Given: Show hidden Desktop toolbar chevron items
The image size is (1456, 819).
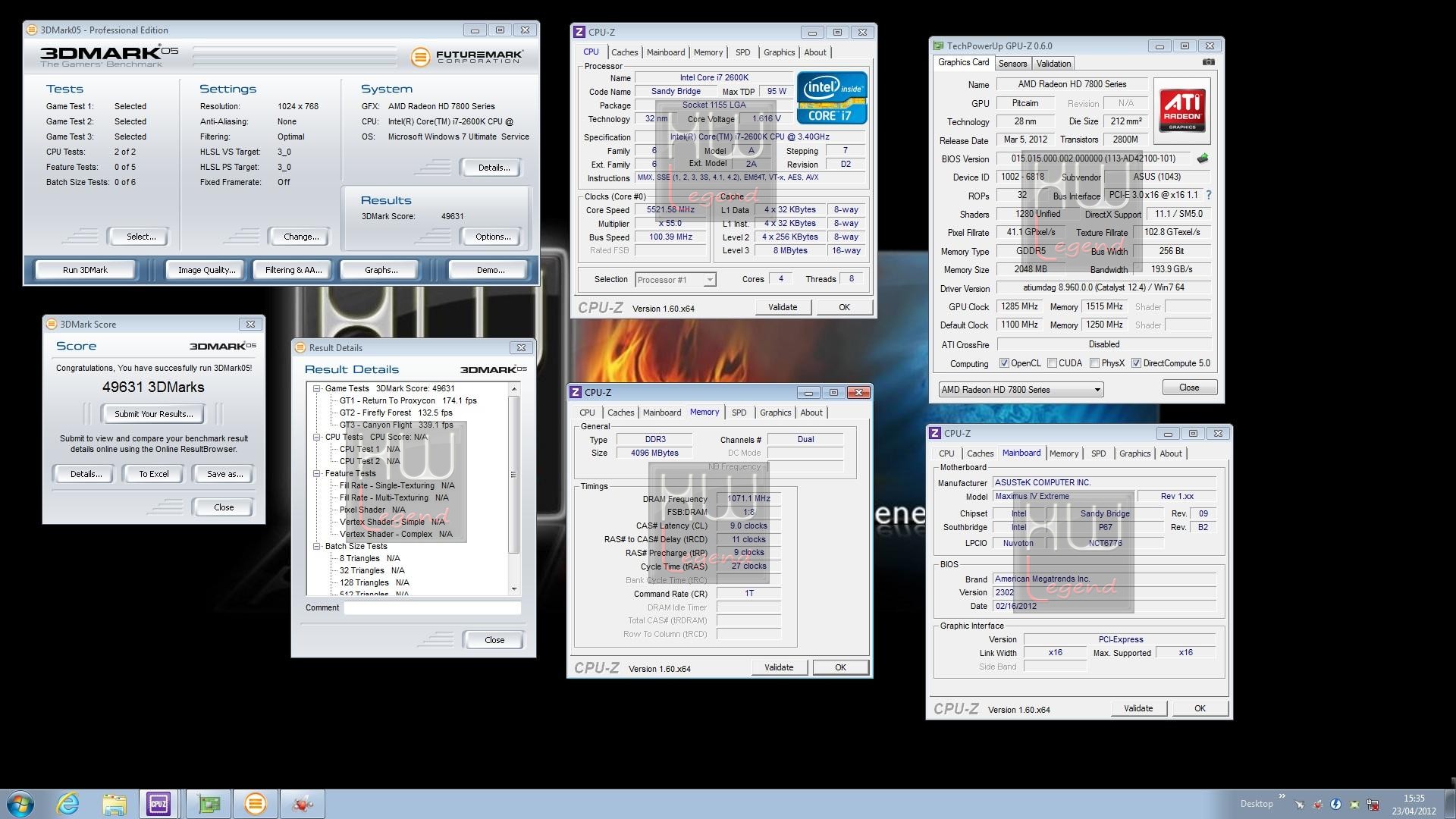Looking at the screenshot, I should tap(1282, 796).
